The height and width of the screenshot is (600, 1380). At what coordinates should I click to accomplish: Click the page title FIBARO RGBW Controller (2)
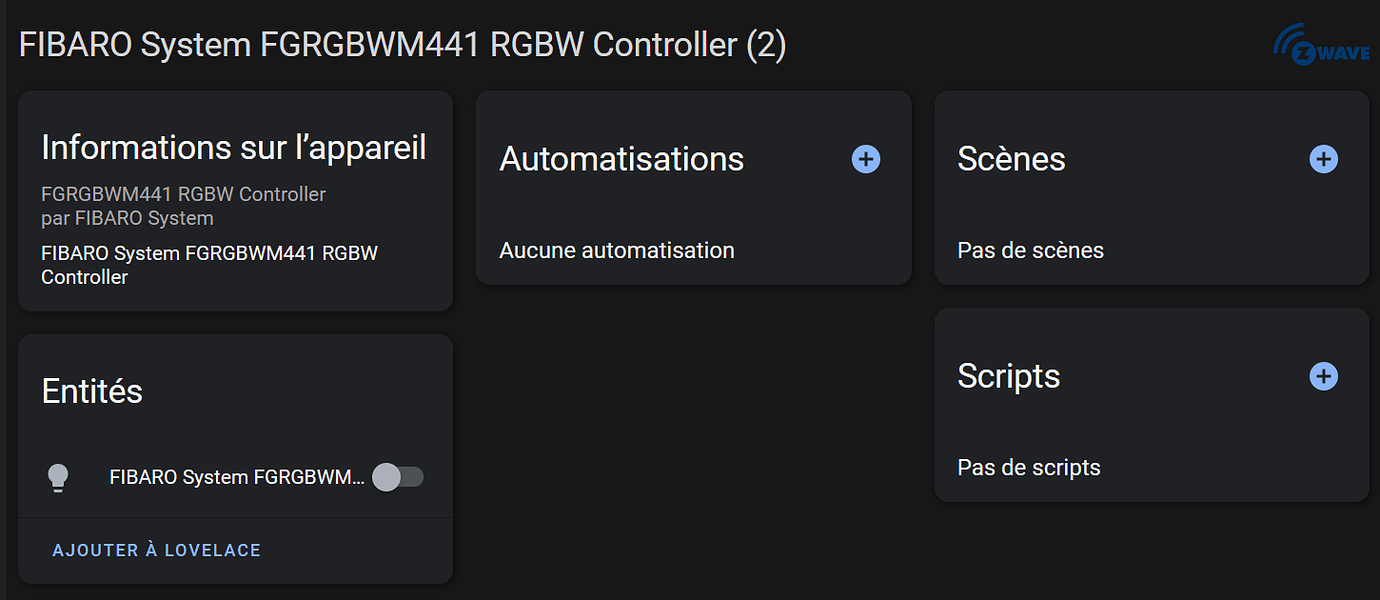(402, 45)
